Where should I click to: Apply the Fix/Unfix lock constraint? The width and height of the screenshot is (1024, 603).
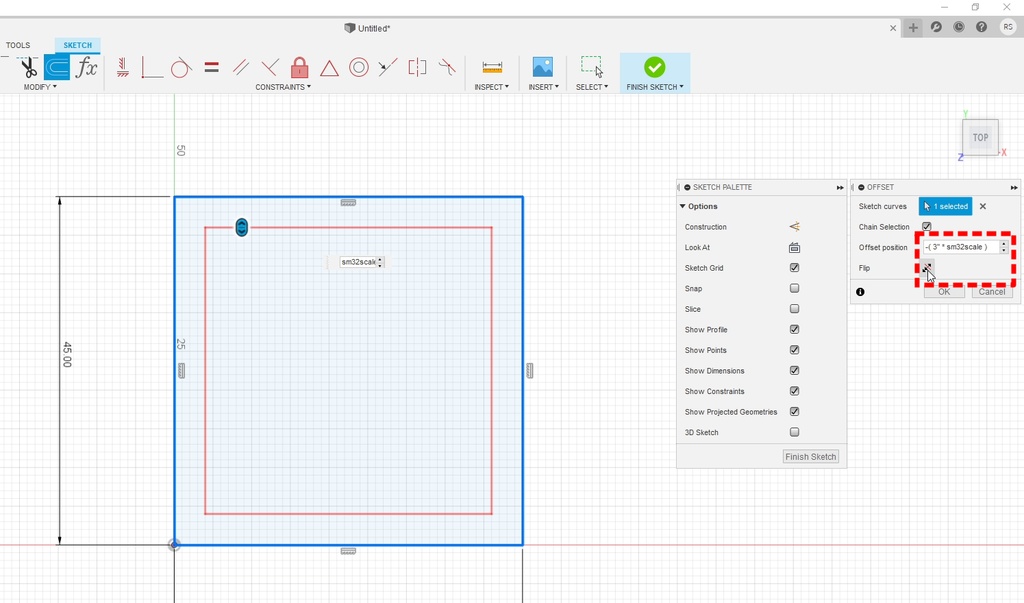tap(299, 68)
